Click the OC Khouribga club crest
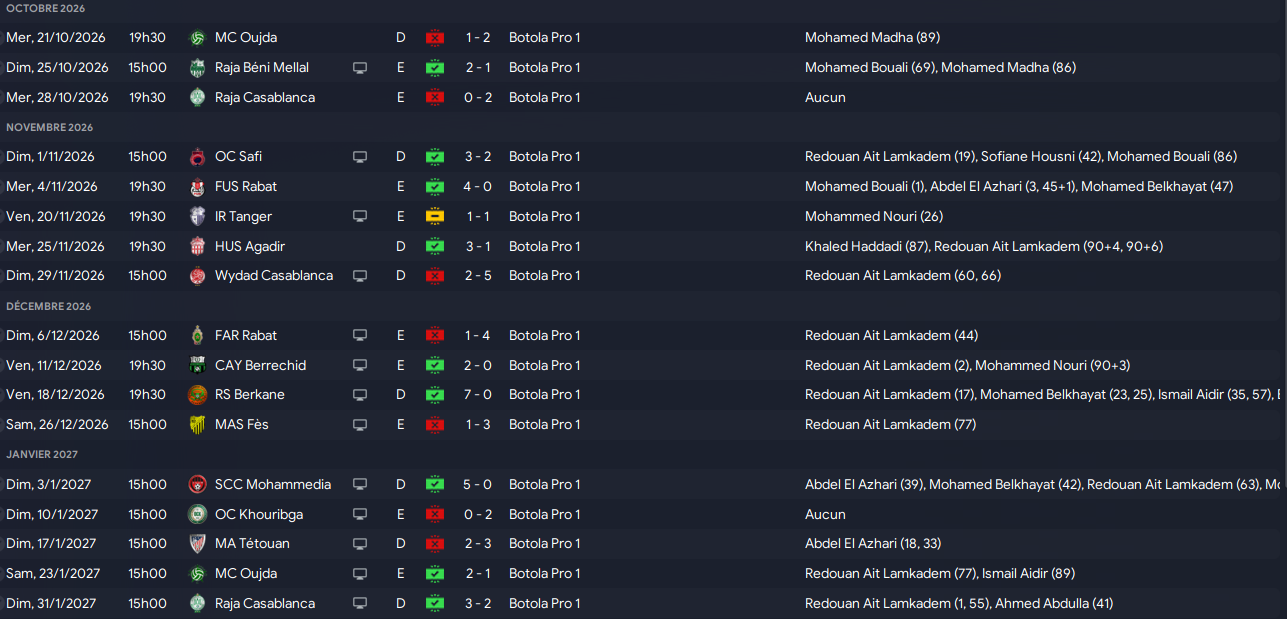Image resolution: width=1287 pixels, height=619 pixels. tap(197, 515)
